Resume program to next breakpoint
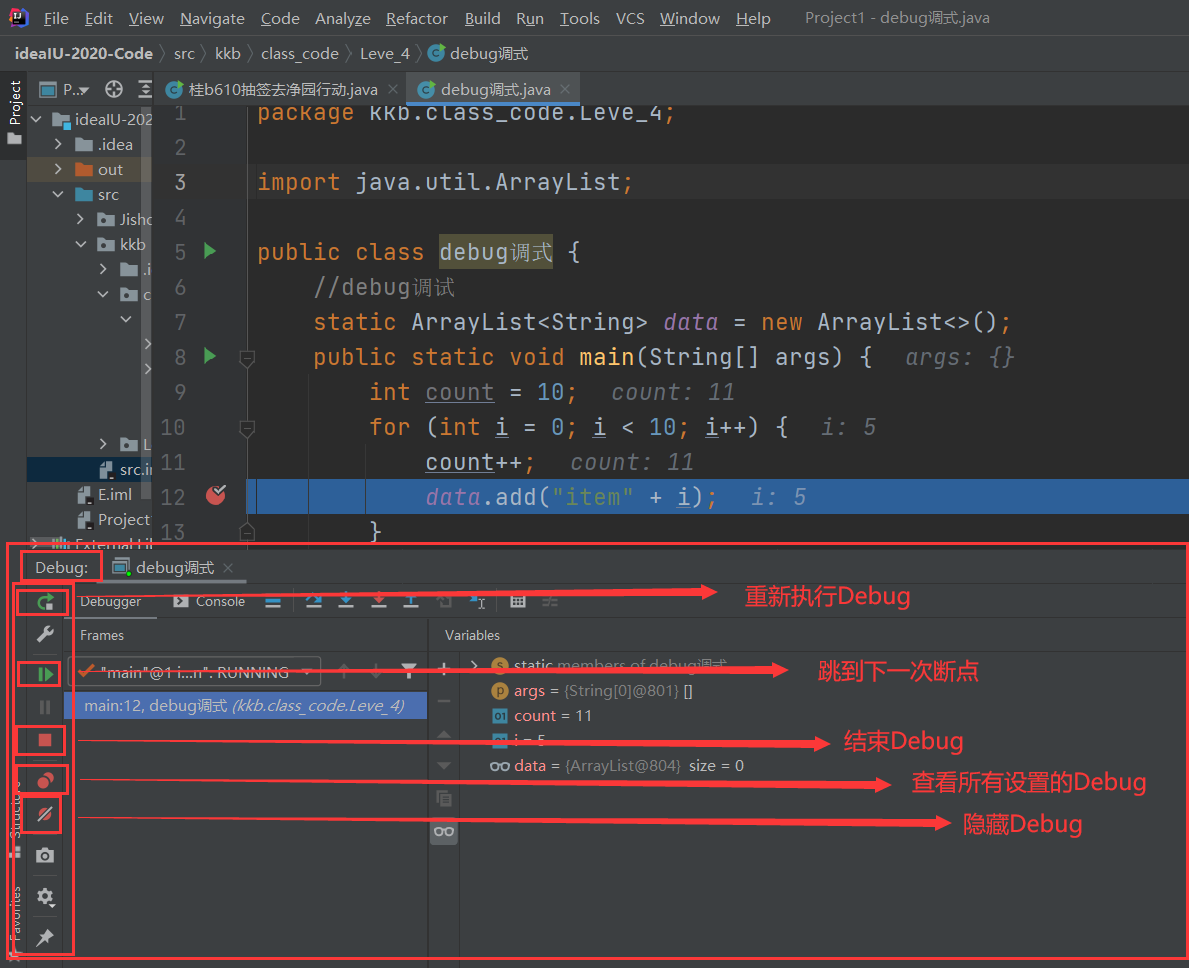1189x968 pixels. click(45, 674)
